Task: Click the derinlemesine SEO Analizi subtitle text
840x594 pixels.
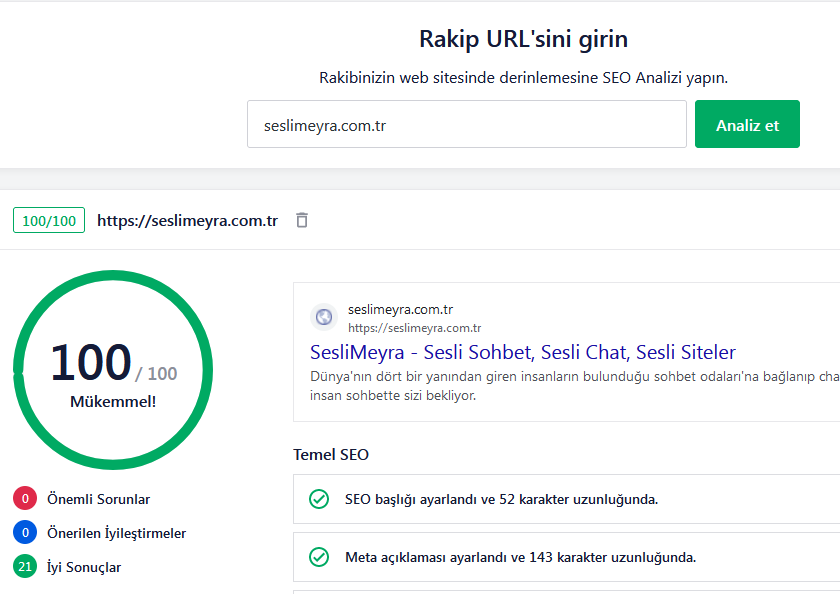Action: 523,78
